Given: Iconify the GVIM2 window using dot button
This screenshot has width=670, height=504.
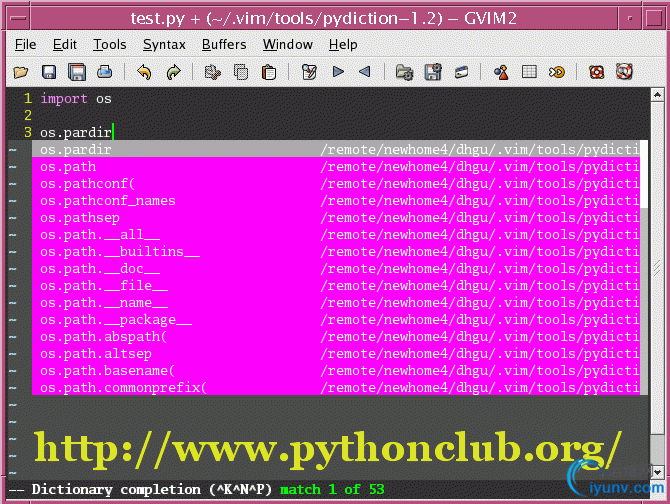Looking at the screenshot, I should click(630, 18).
